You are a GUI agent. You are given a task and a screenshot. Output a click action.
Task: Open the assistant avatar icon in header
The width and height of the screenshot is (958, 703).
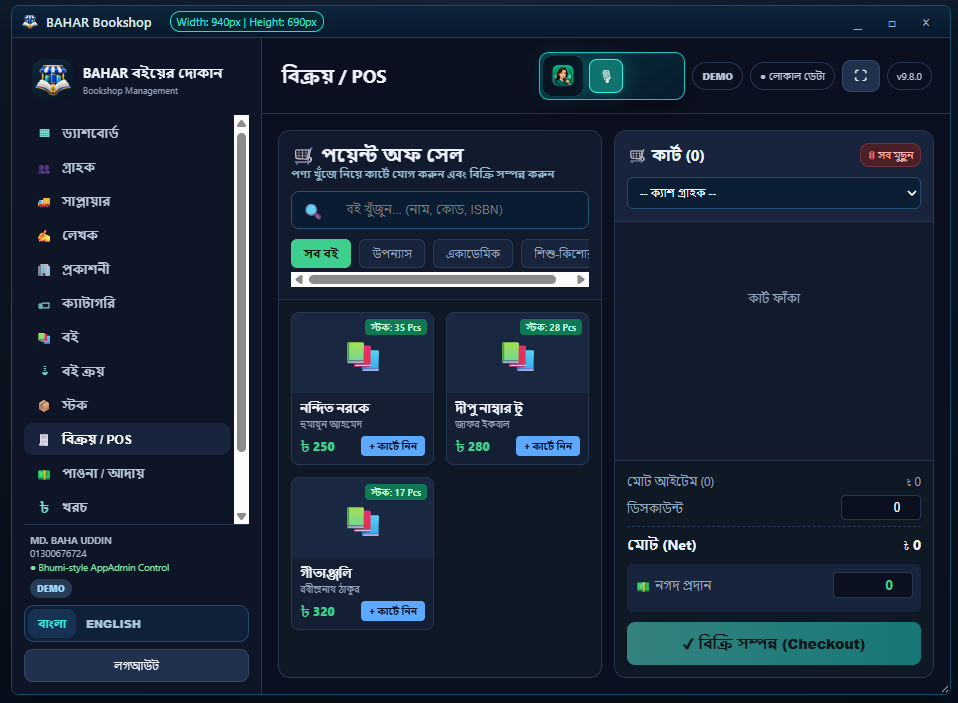563,76
